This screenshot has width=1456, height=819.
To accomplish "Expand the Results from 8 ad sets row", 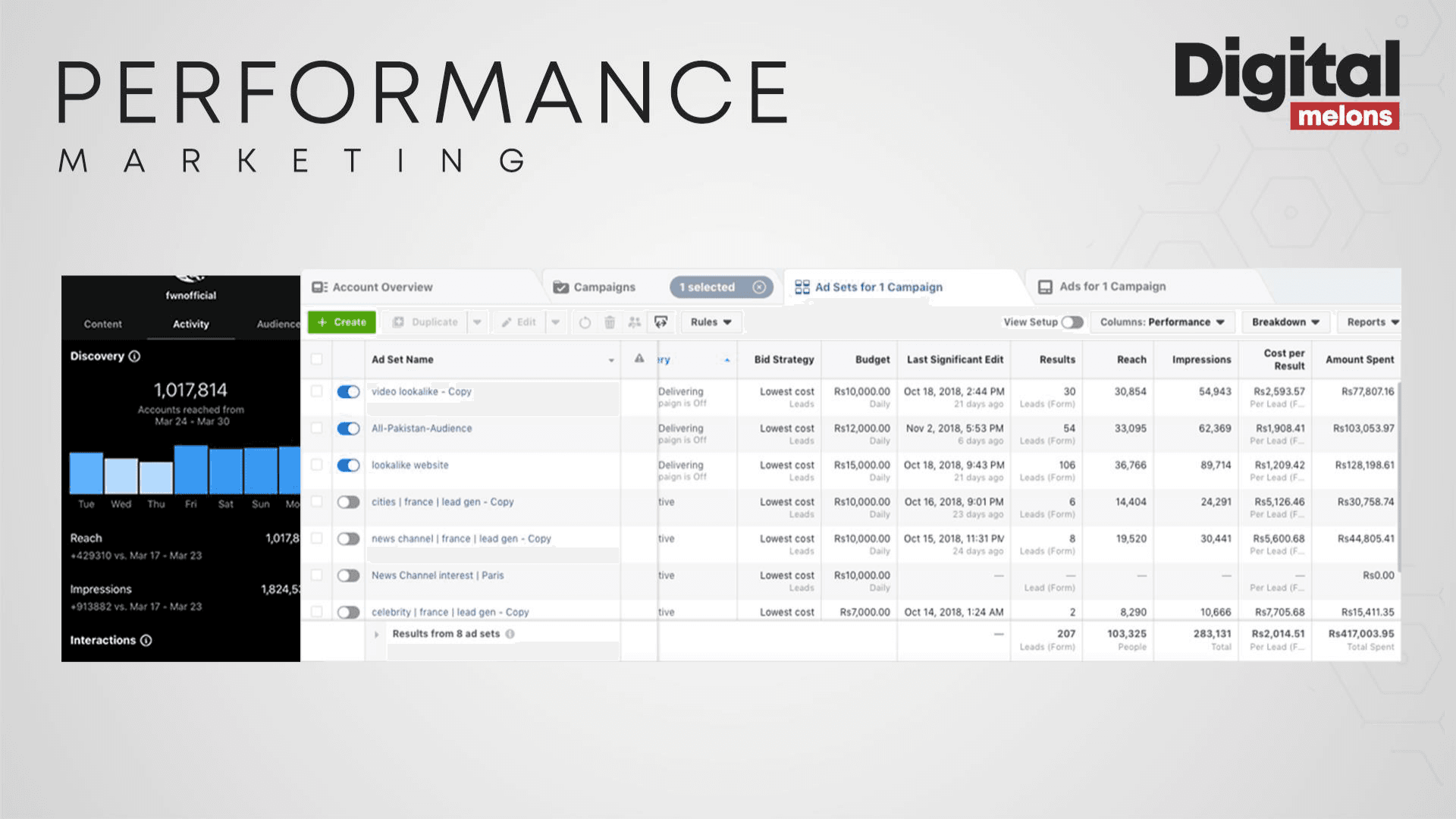I will coord(376,634).
